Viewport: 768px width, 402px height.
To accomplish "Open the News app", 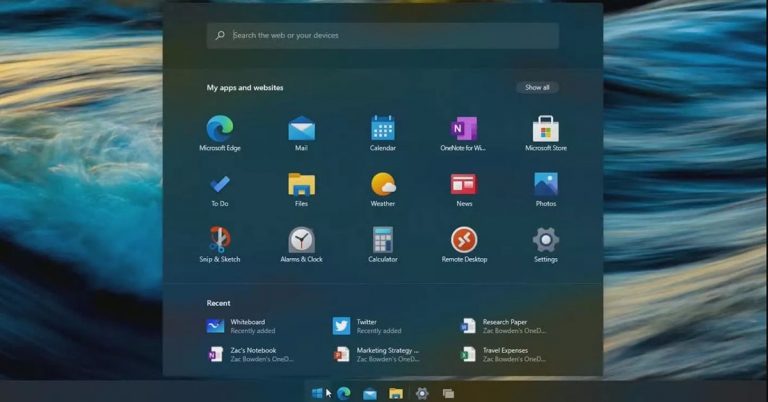I will point(464,190).
